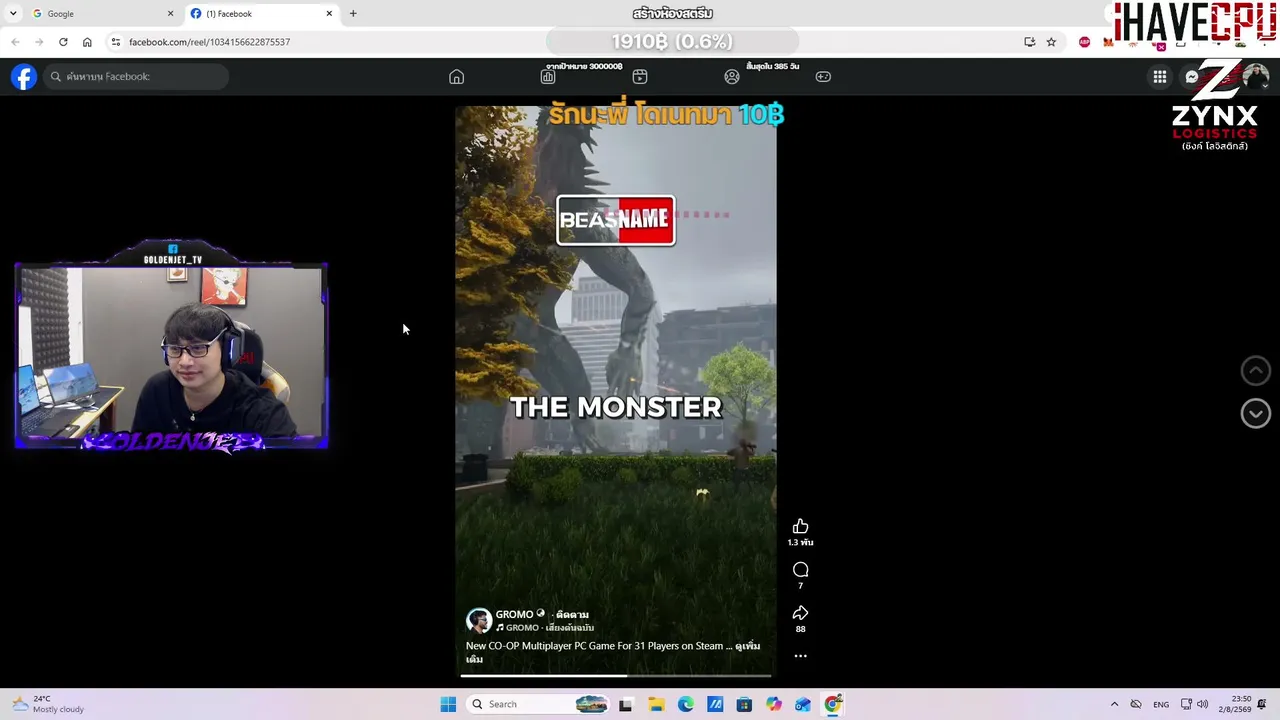Open the Windows Start menu
Image resolution: width=1280 pixels, height=720 pixels.
point(448,704)
